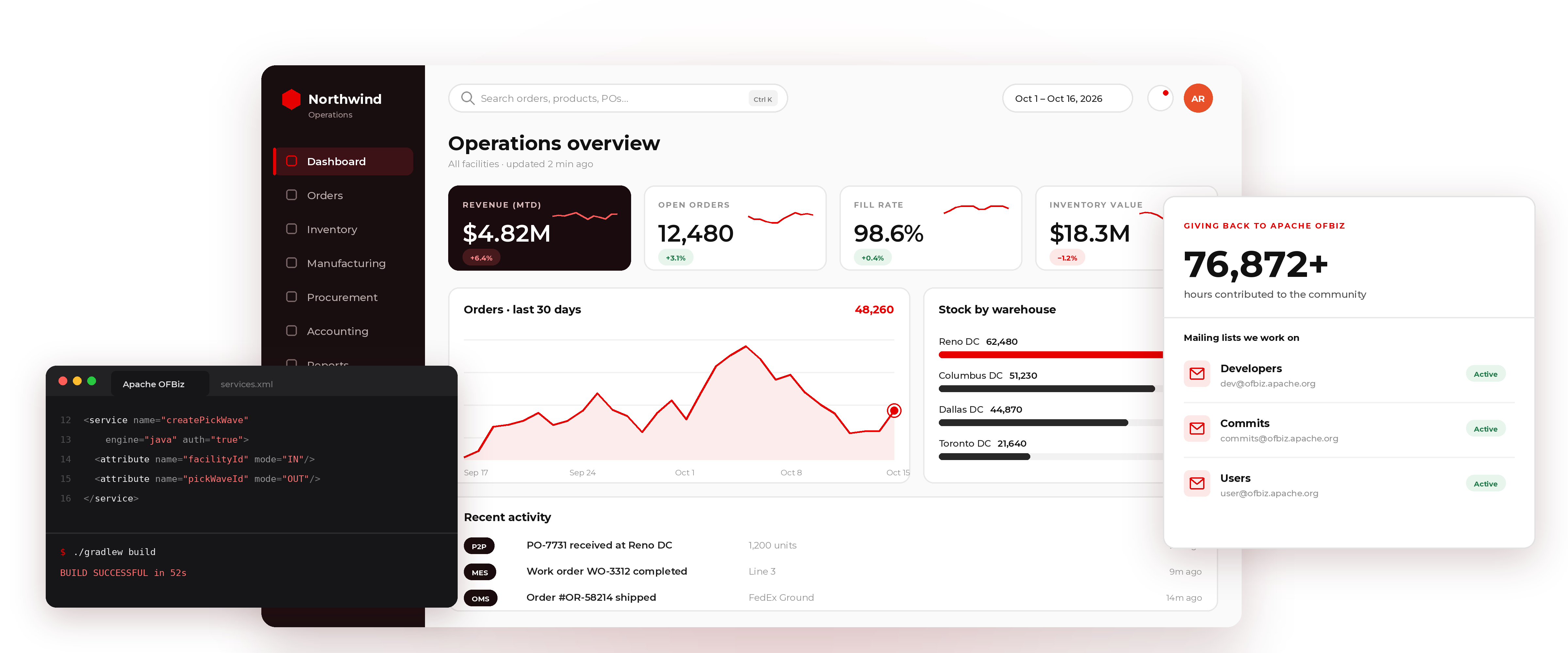Click the Columbus DC stock bar
Viewport: 1568px width, 653px height.
1046,389
